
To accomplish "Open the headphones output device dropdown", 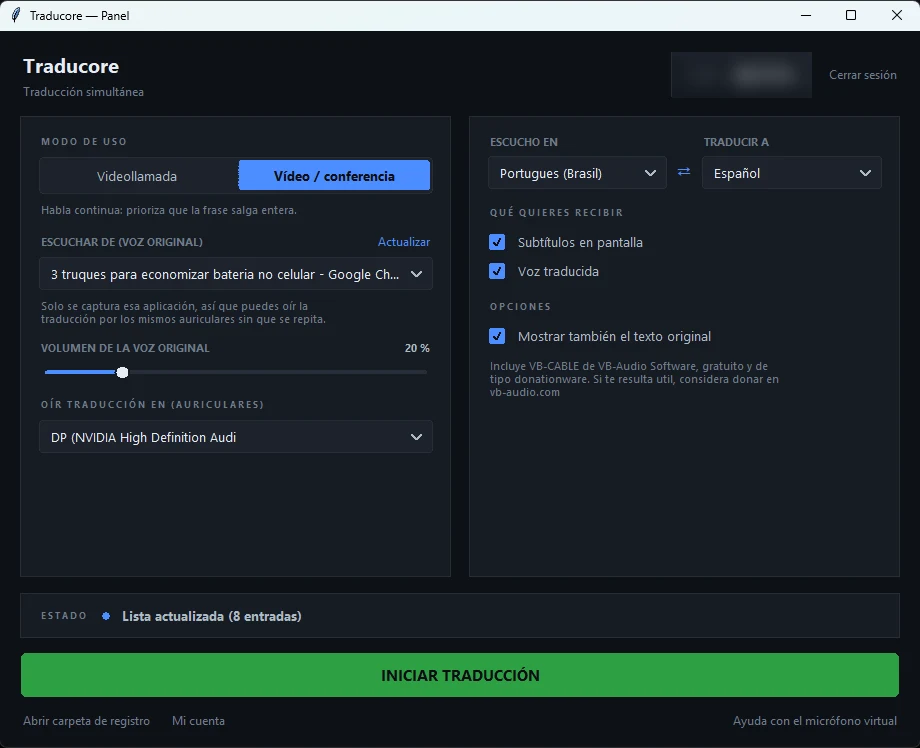I will [x=236, y=437].
